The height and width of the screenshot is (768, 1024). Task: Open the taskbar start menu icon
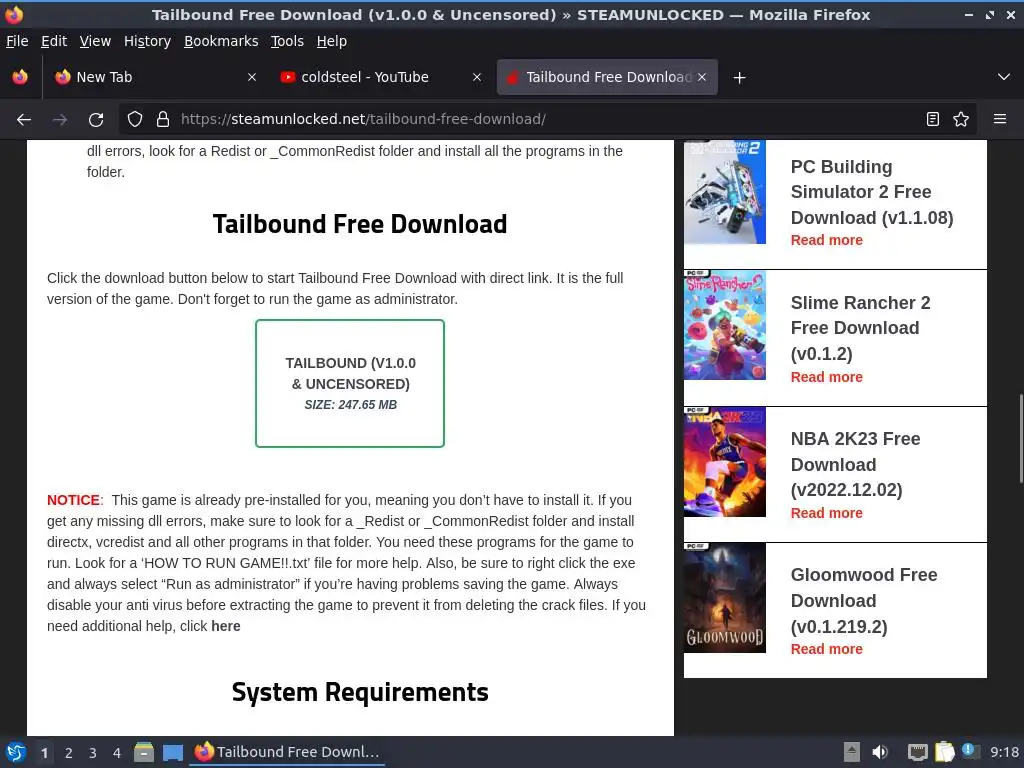click(15, 752)
